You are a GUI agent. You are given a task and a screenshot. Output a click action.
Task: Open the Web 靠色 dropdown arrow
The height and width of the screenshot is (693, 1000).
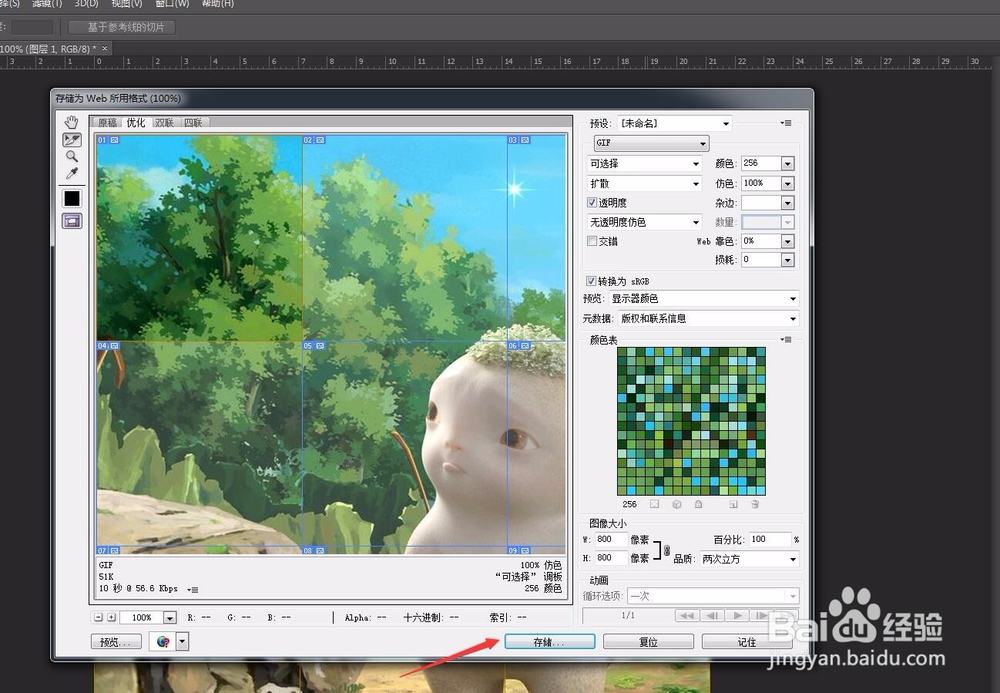[x=788, y=242]
